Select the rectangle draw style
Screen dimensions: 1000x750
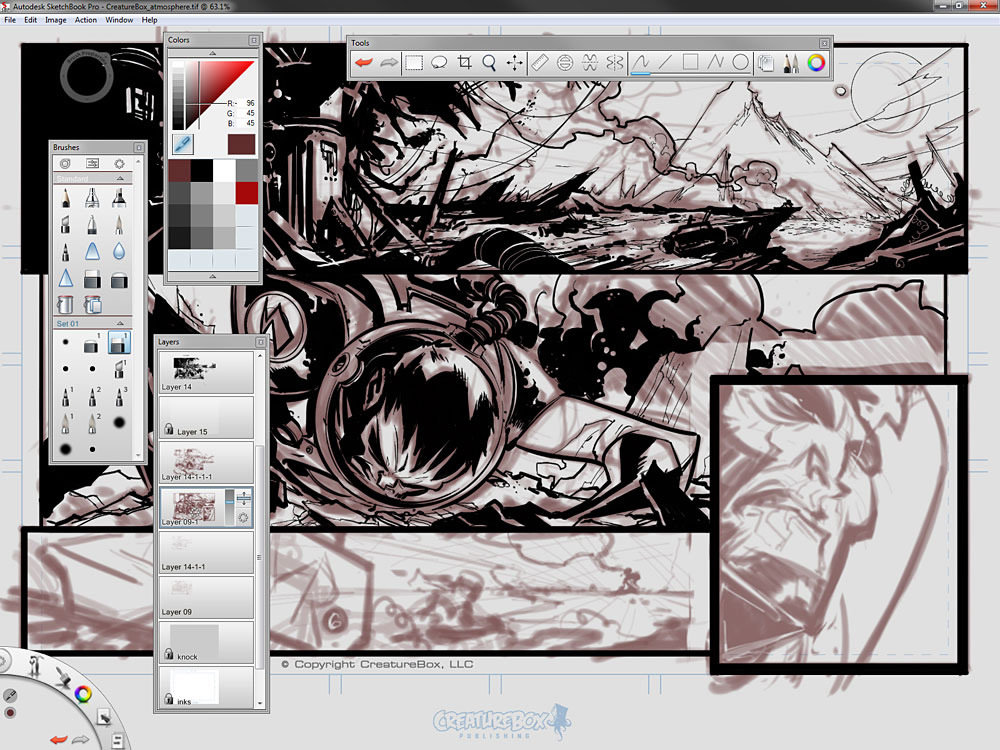tap(690, 62)
